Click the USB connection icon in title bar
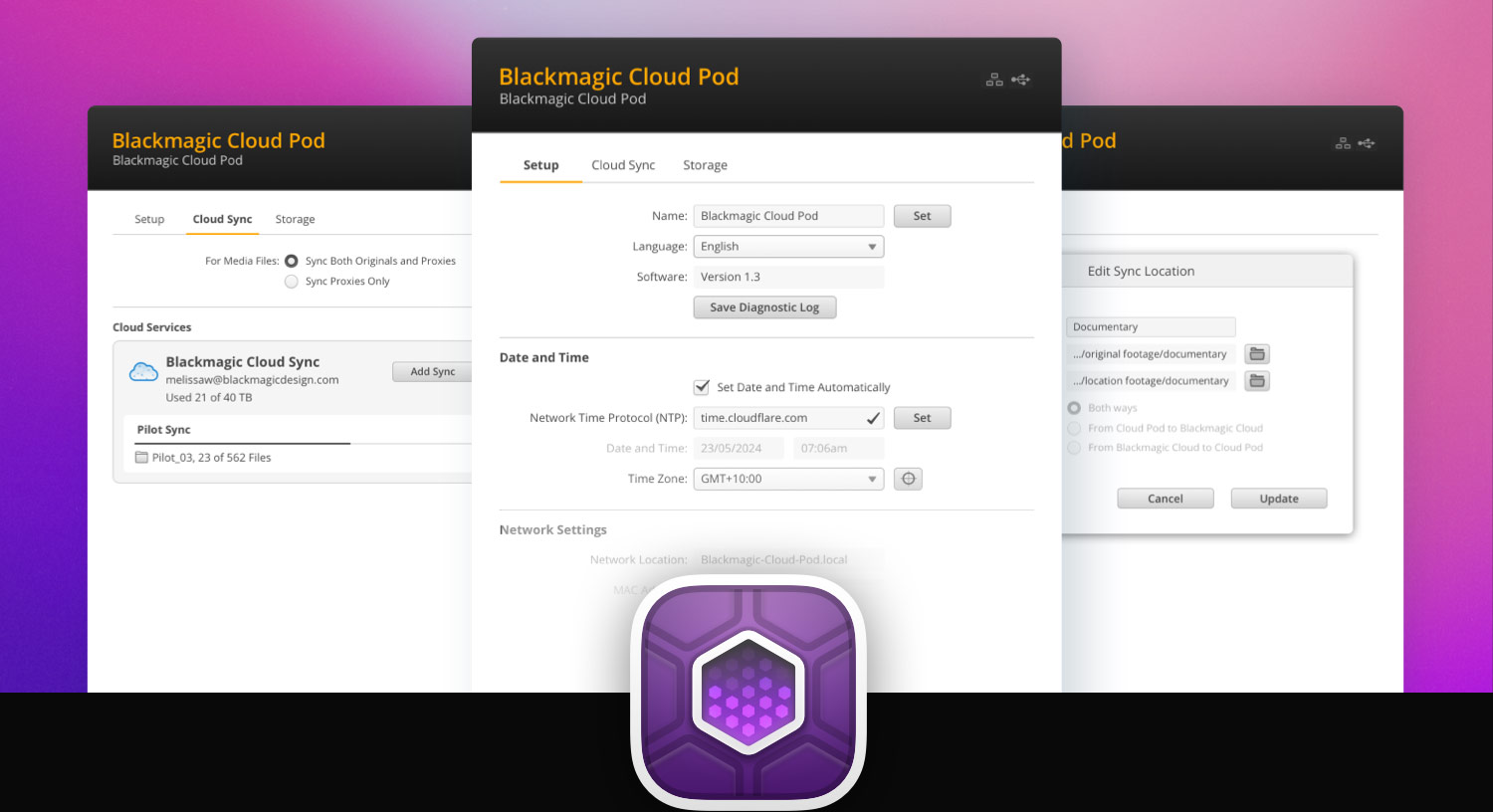Viewport: 1493px width, 812px height. 1021,80
